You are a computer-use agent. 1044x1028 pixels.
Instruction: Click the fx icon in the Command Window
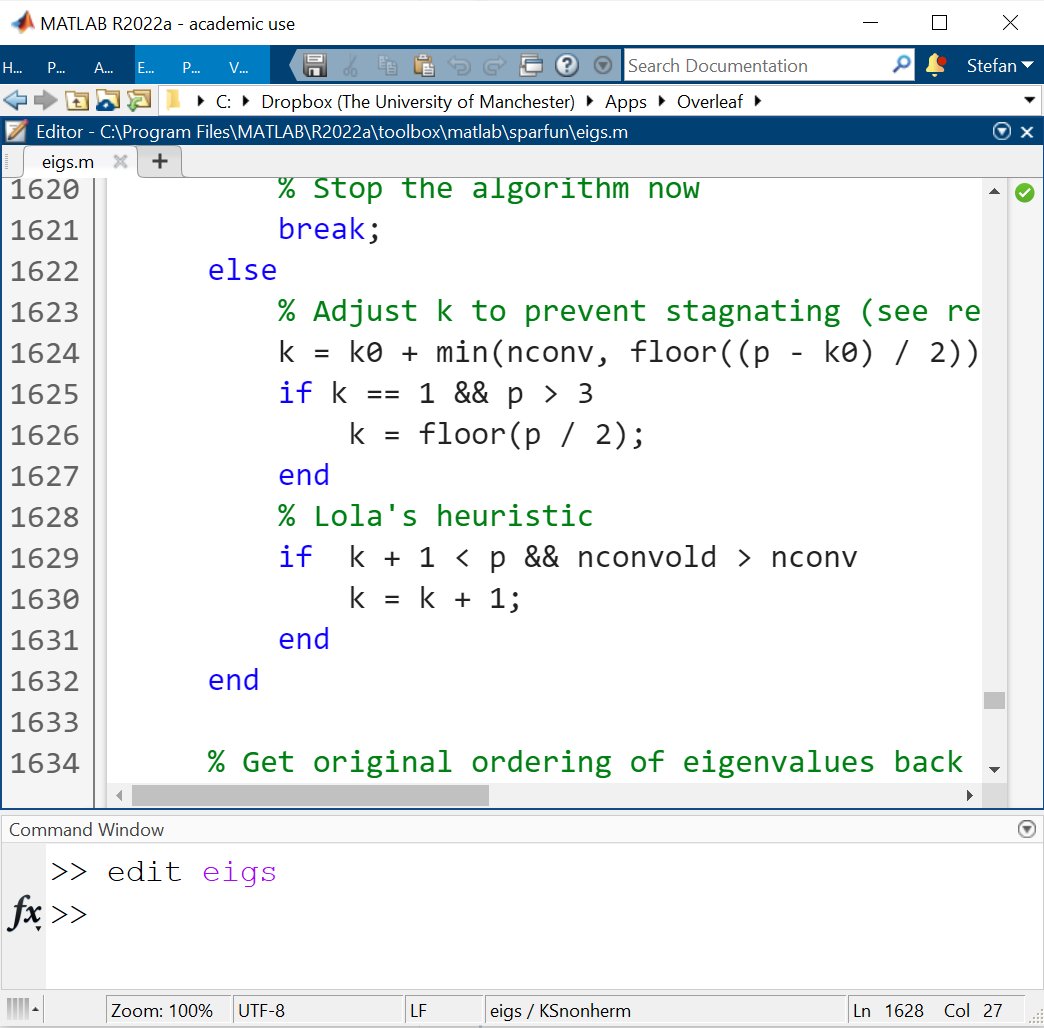24,913
